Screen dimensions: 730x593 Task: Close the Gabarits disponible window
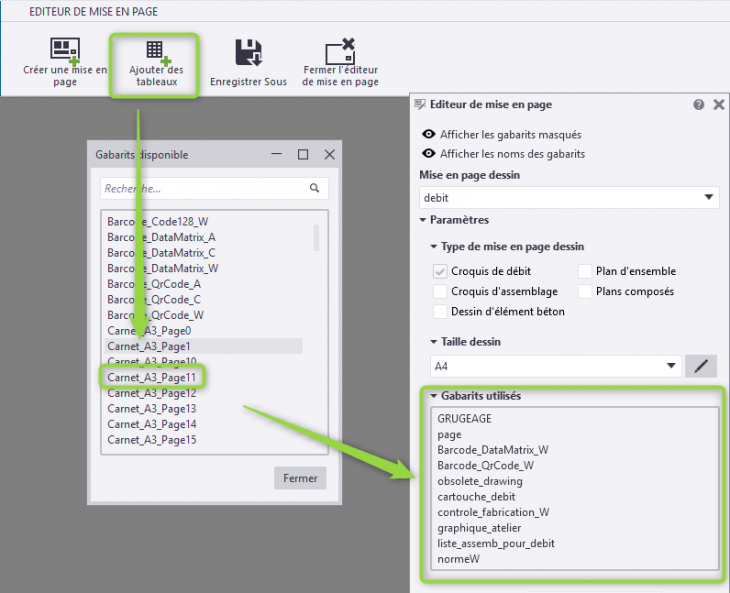pyautogui.click(x=330, y=154)
